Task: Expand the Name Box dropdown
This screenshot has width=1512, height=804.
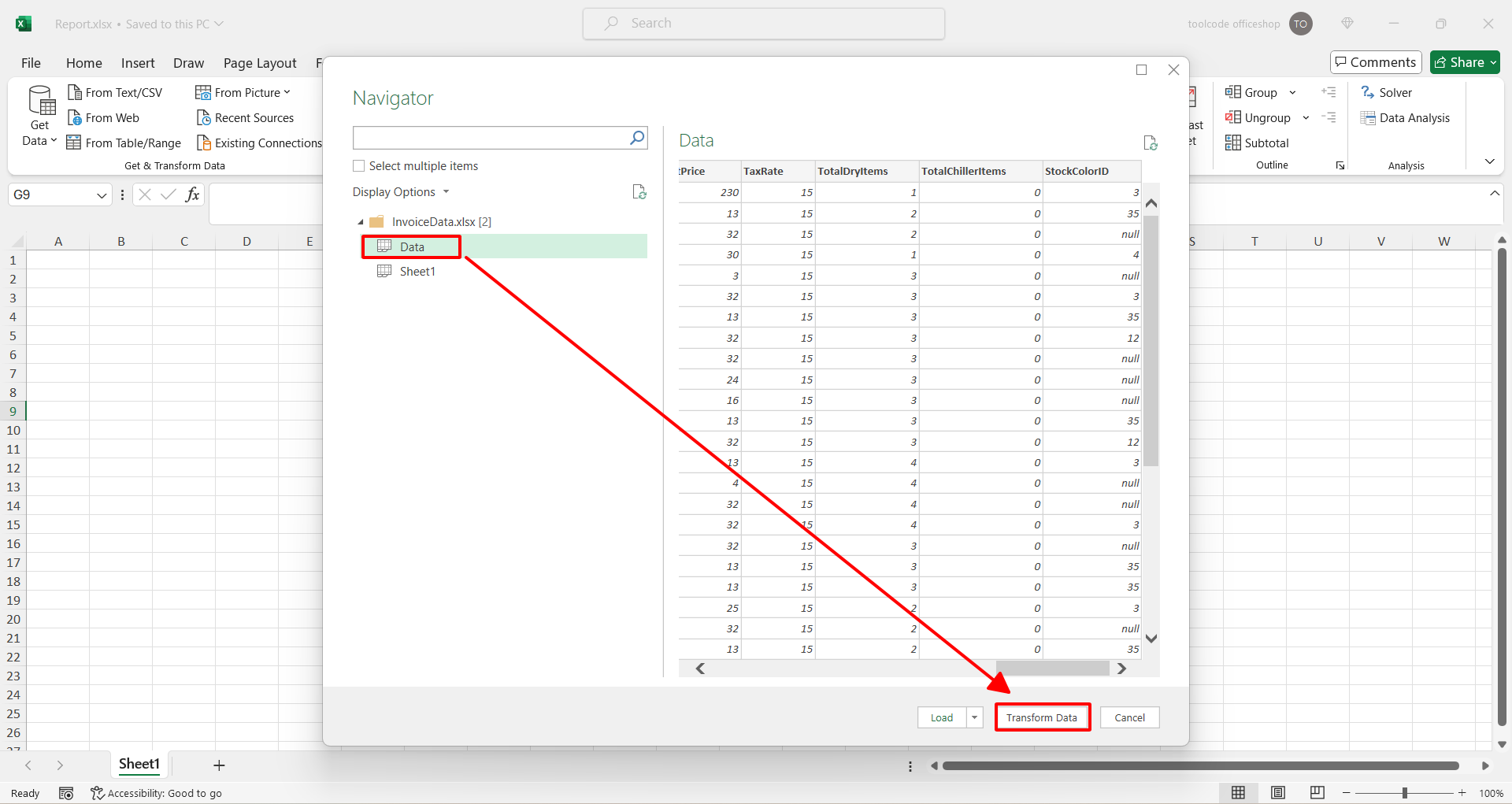Action: point(102,195)
